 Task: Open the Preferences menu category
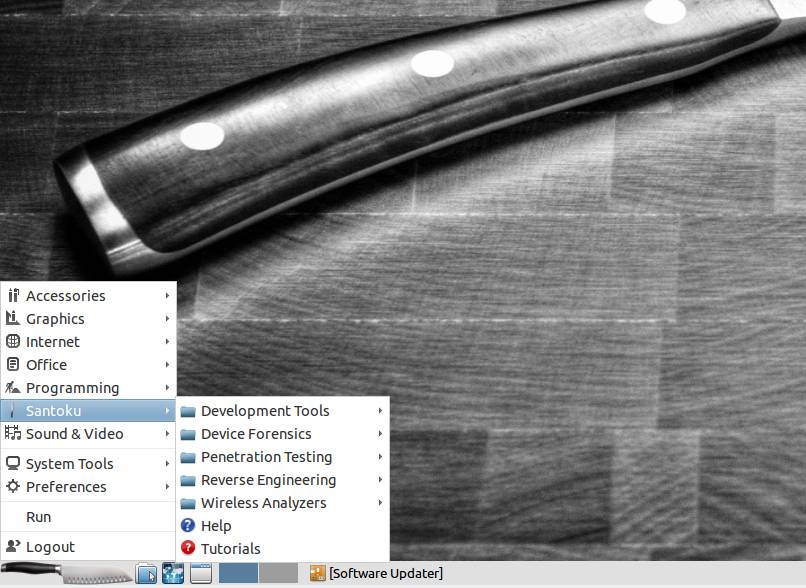point(88,487)
